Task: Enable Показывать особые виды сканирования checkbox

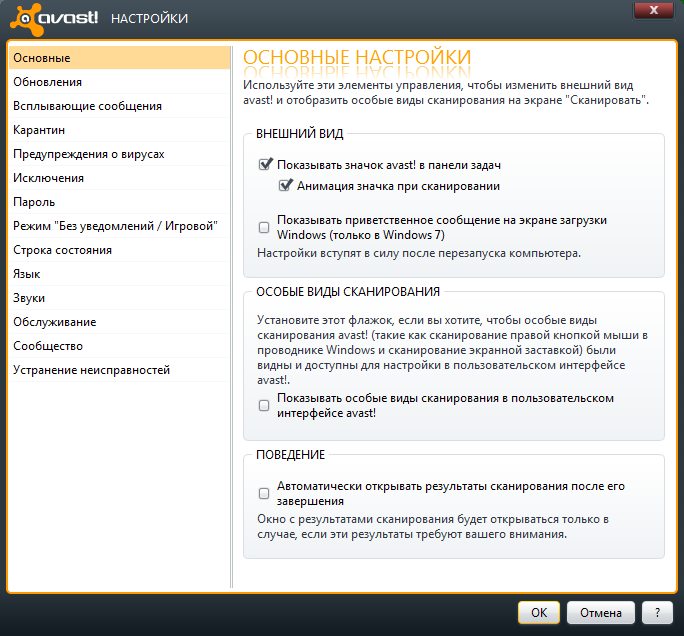Action: coord(264,405)
